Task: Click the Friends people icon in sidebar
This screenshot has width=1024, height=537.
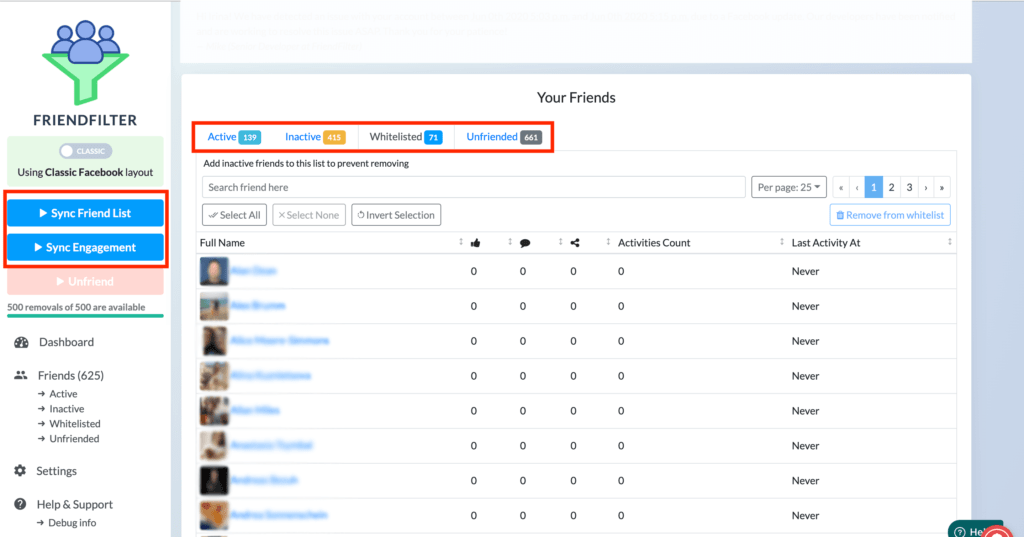Action: 20,376
